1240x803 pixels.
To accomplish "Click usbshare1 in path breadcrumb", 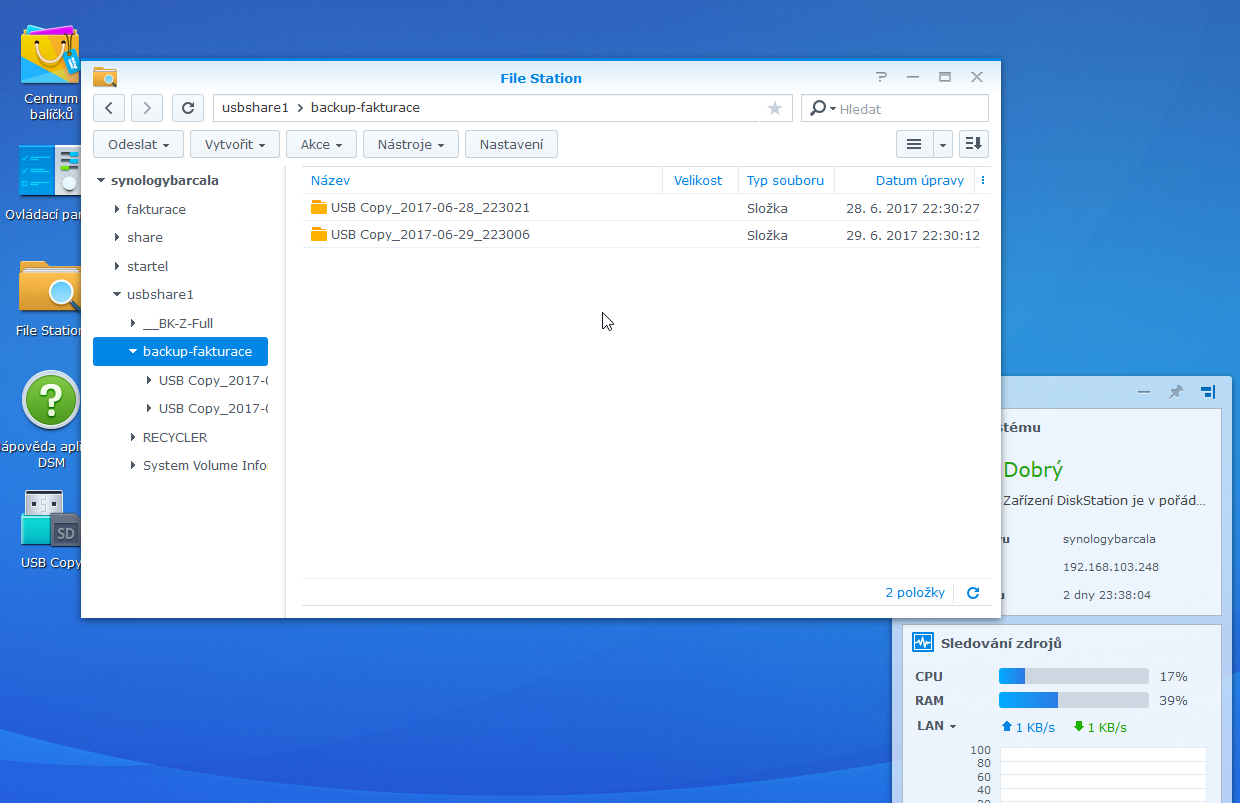I will 255,108.
